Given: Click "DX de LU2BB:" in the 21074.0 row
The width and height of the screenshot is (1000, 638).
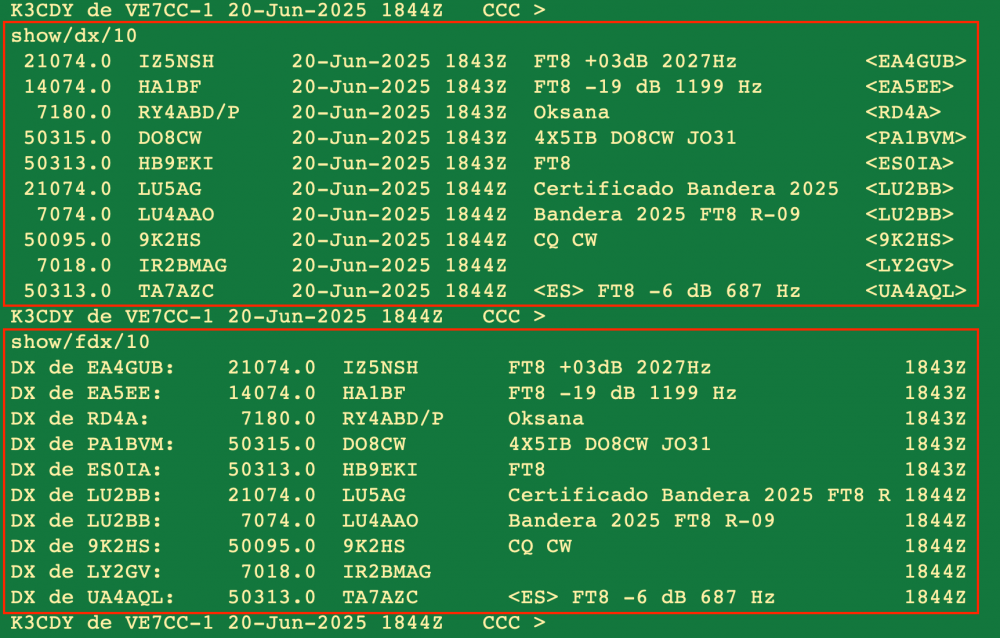Looking at the screenshot, I should (86, 495).
